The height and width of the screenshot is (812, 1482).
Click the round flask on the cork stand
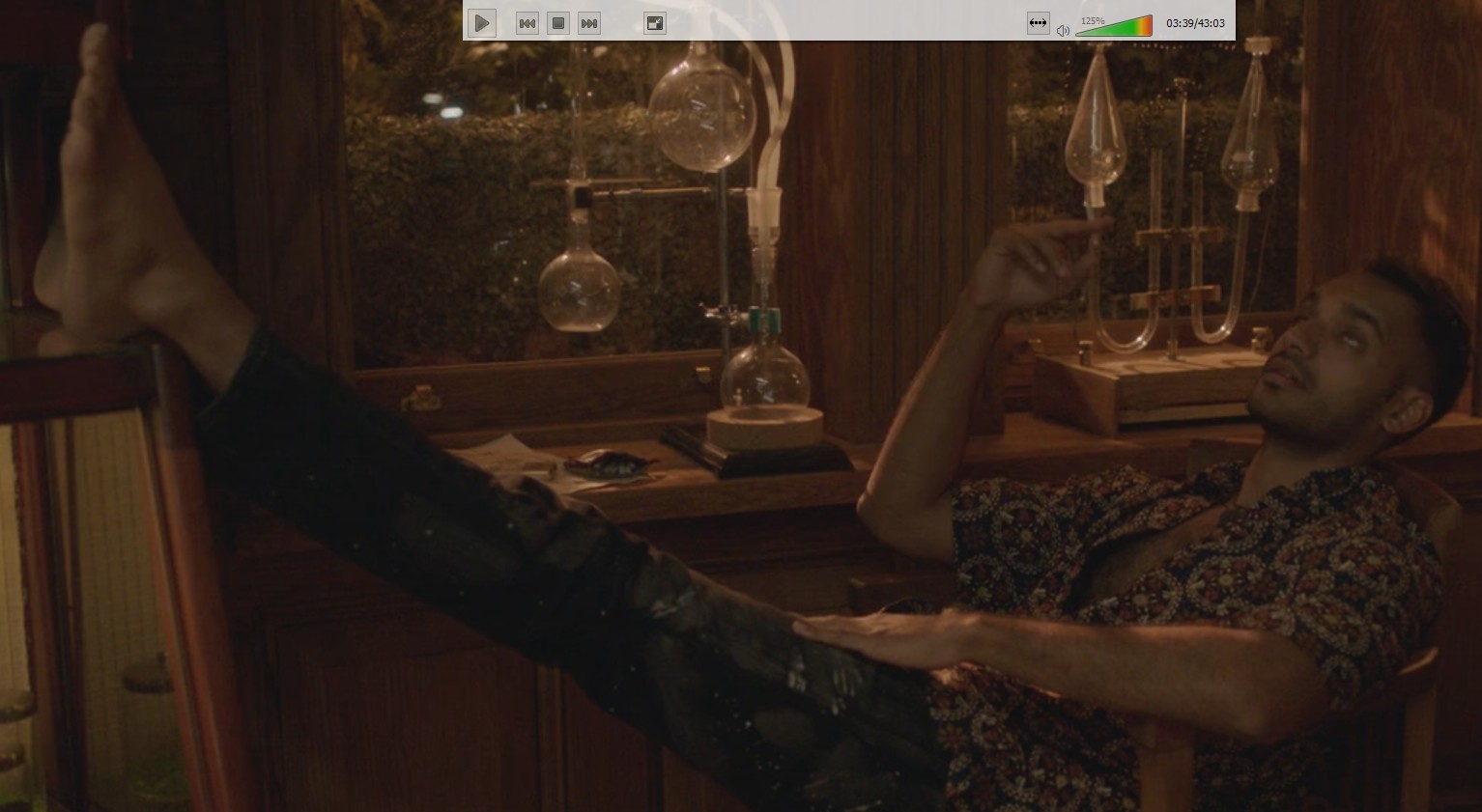pyautogui.click(x=764, y=377)
